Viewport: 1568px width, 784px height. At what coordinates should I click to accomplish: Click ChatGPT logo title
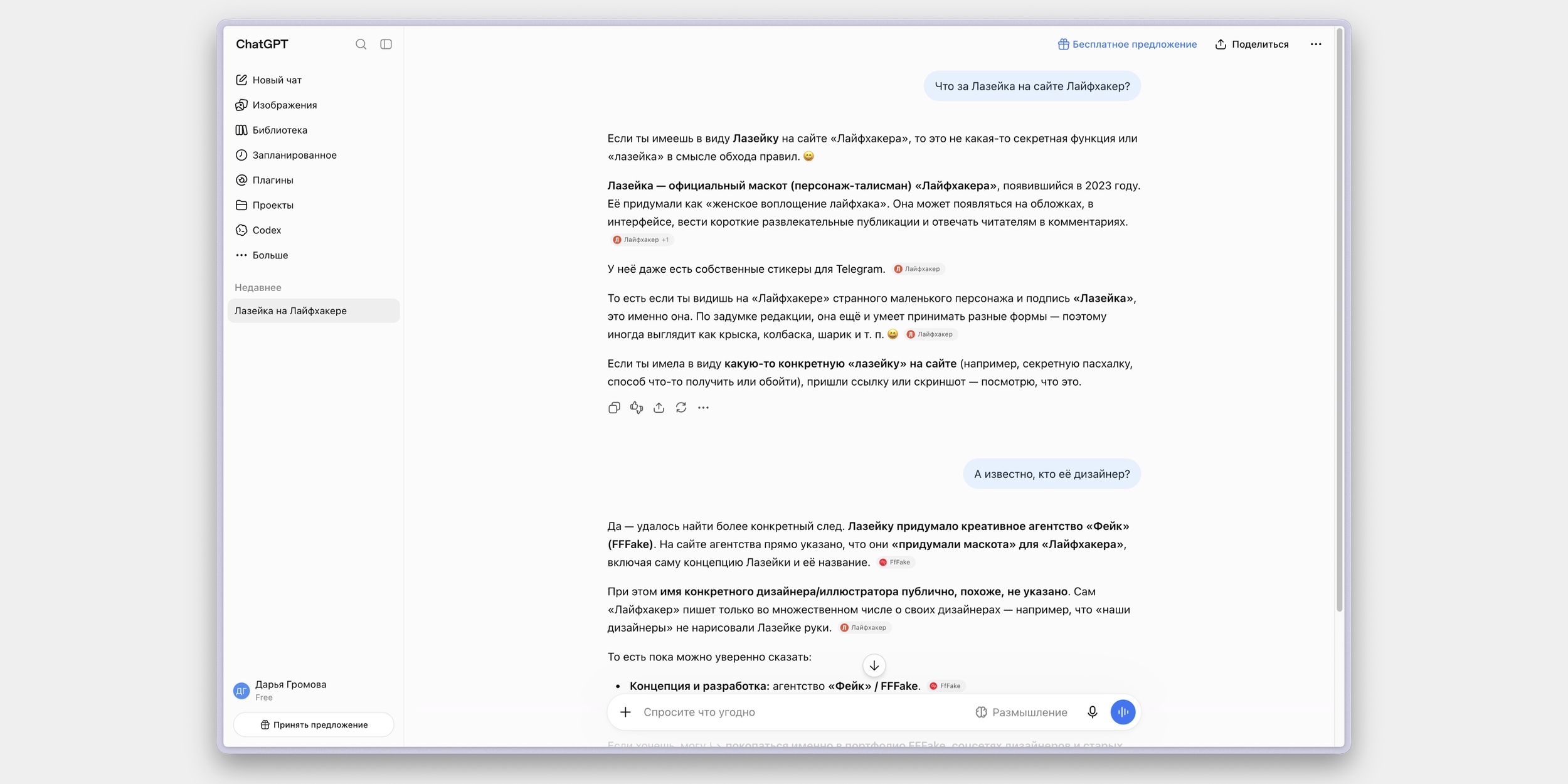coord(262,44)
